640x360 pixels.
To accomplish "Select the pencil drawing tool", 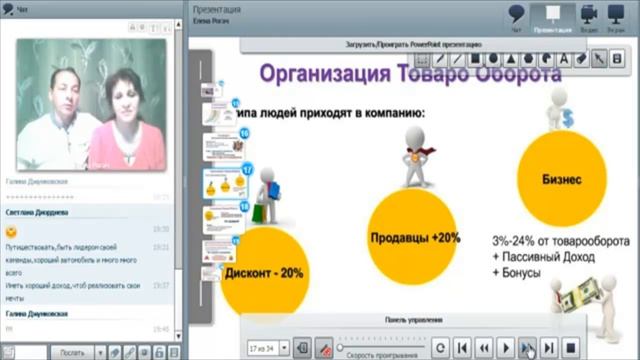I will (440, 60).
